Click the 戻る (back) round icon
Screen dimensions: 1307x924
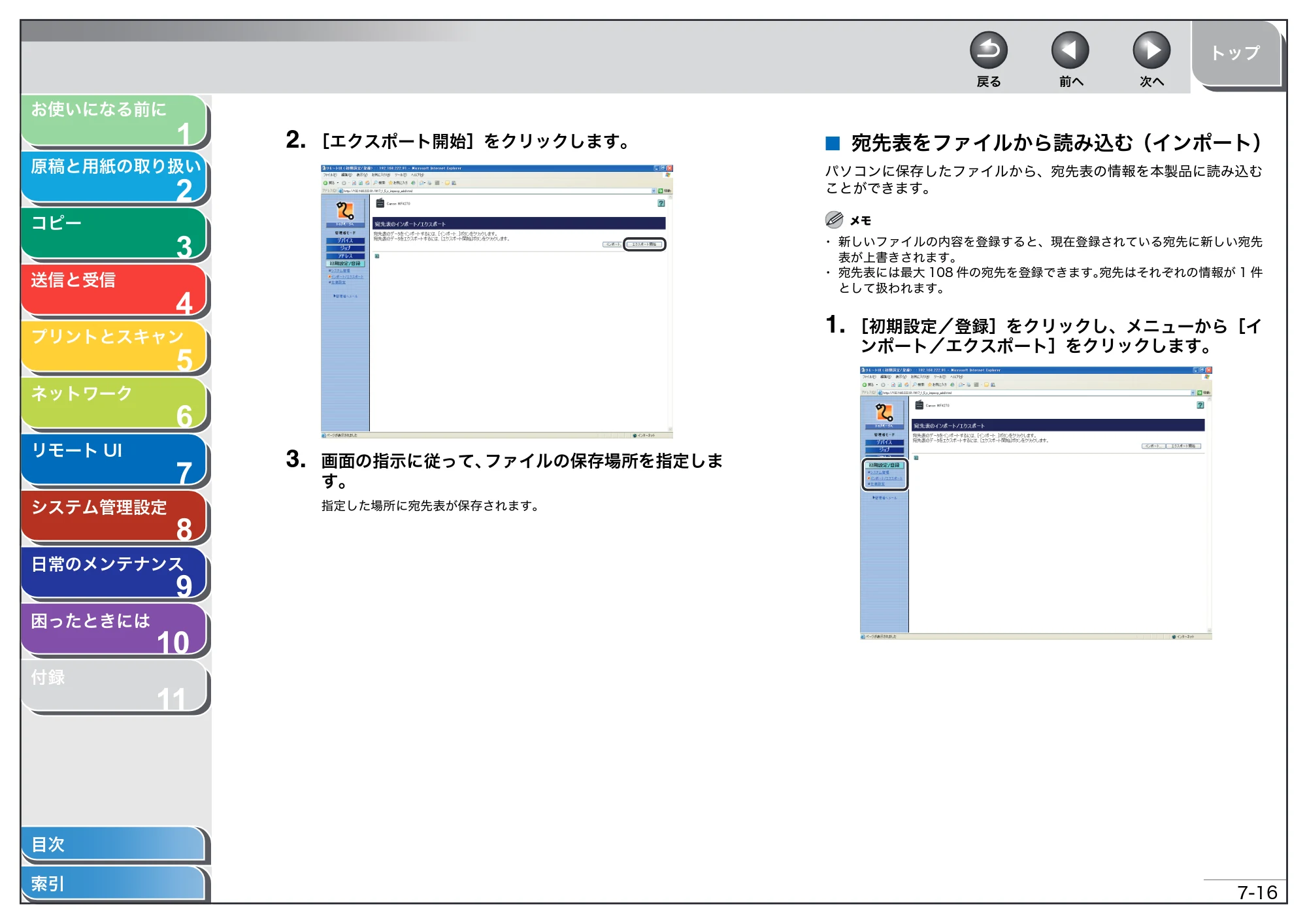(x=988, y=50)
